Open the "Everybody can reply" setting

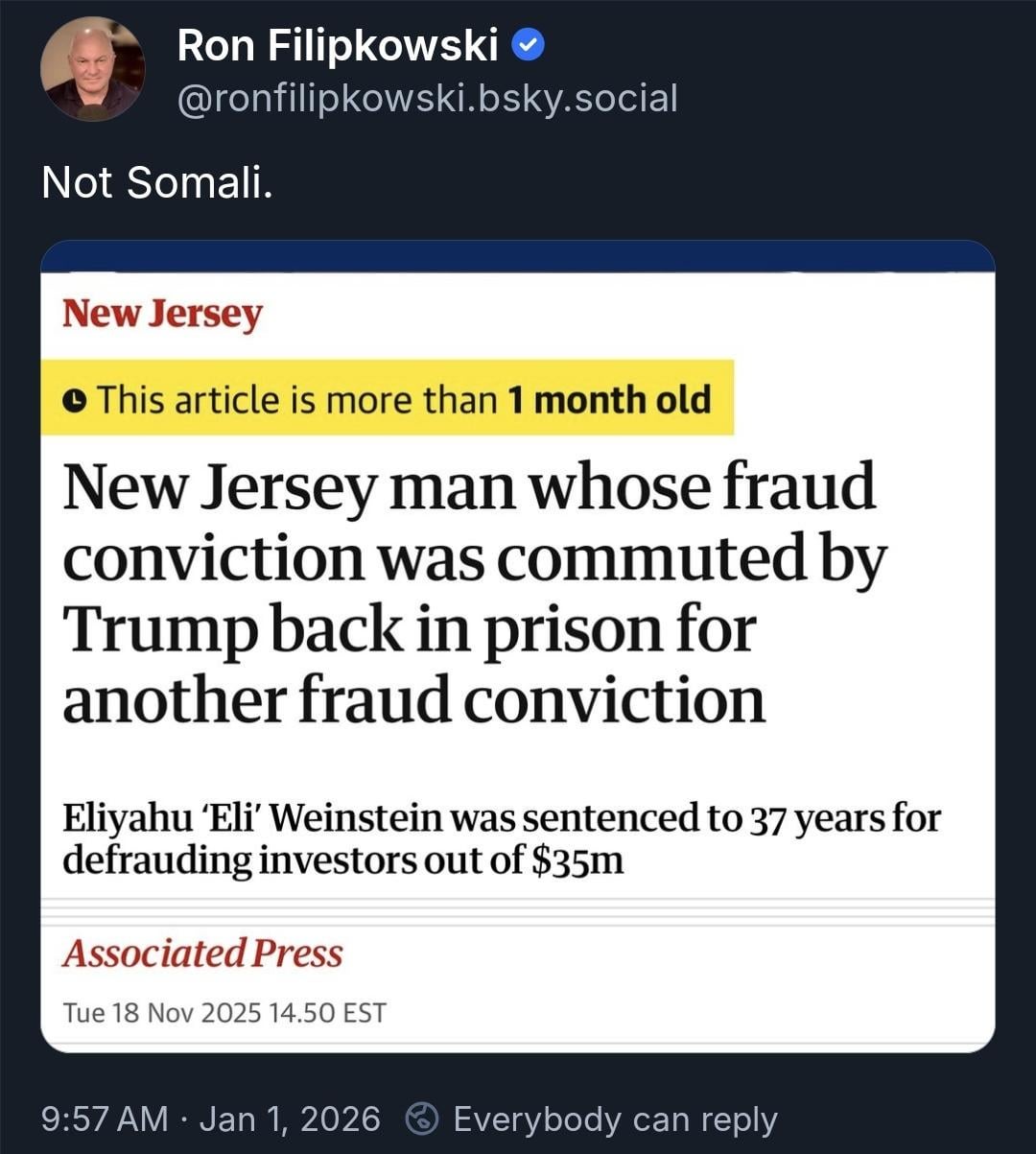tap(614, 1119)
